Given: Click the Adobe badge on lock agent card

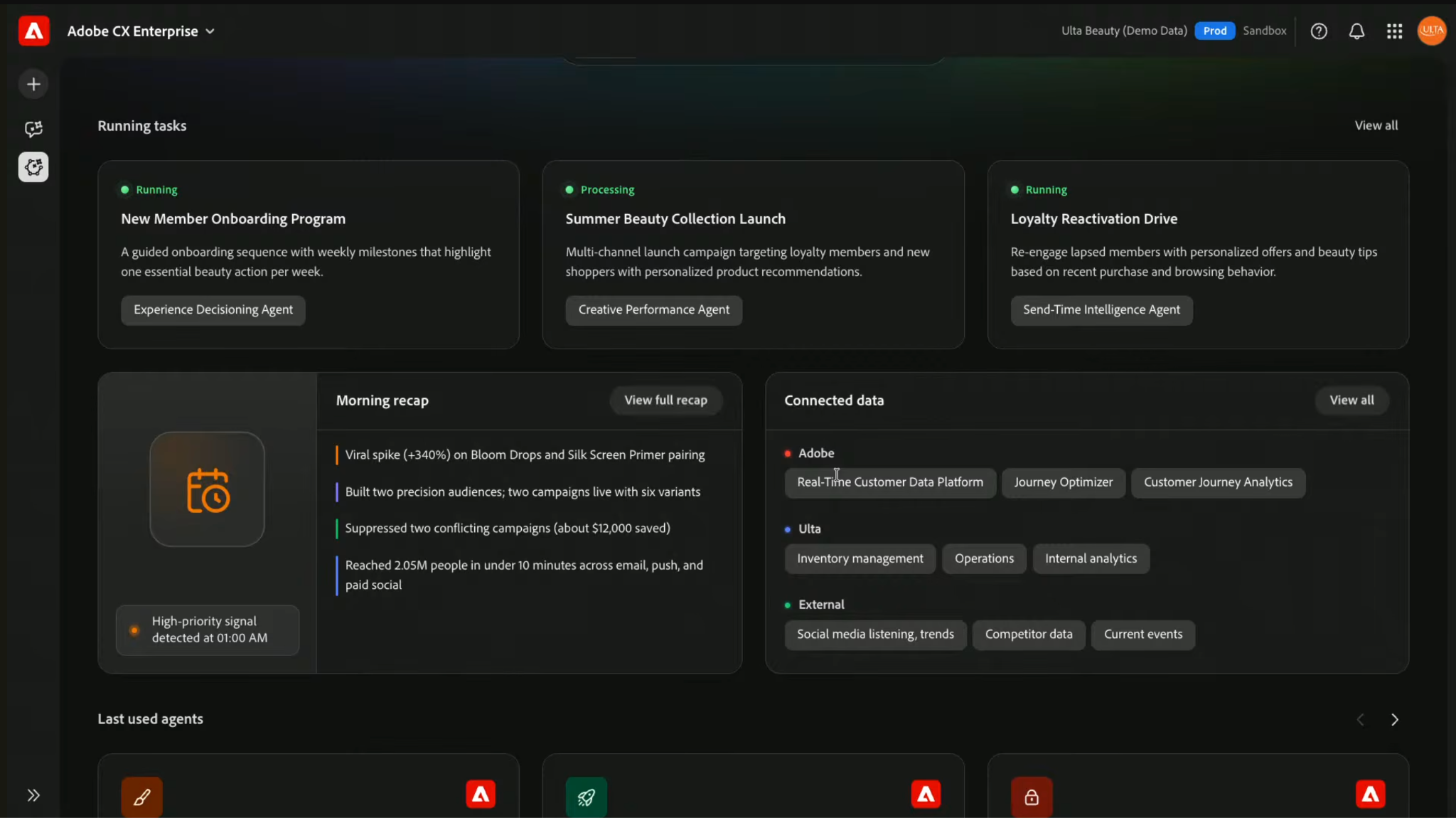Looking at the screenshot, I should pyautogui.click(x=1370, y=795).
